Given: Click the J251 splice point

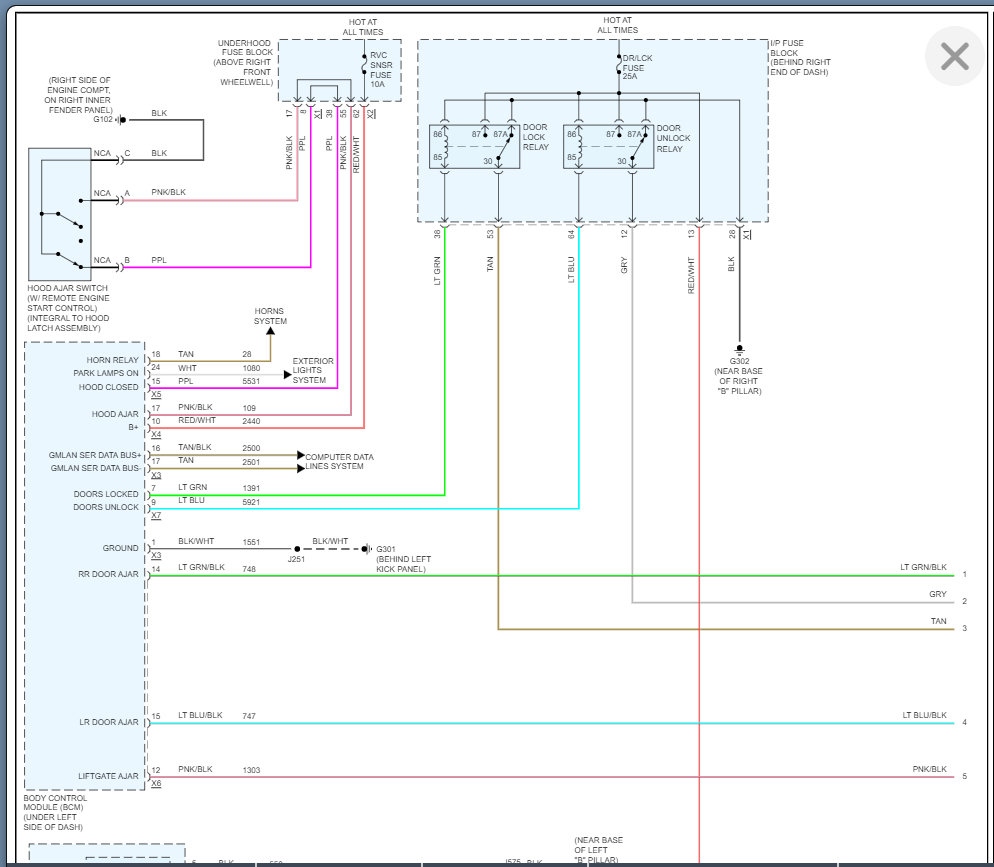Looking at the screenshot, I should point(297,549).
